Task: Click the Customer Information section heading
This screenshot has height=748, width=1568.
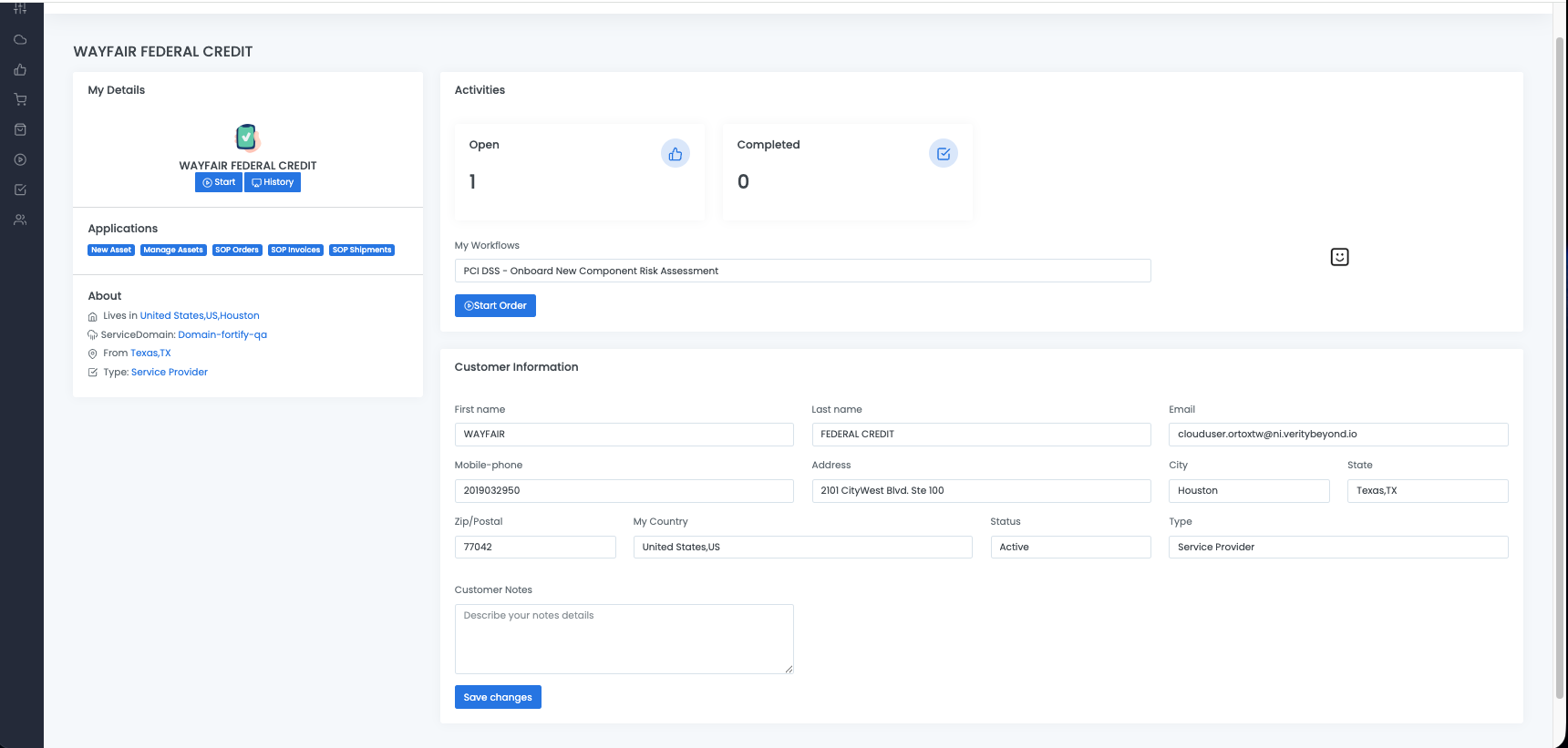Action: (x=516, y=367)
